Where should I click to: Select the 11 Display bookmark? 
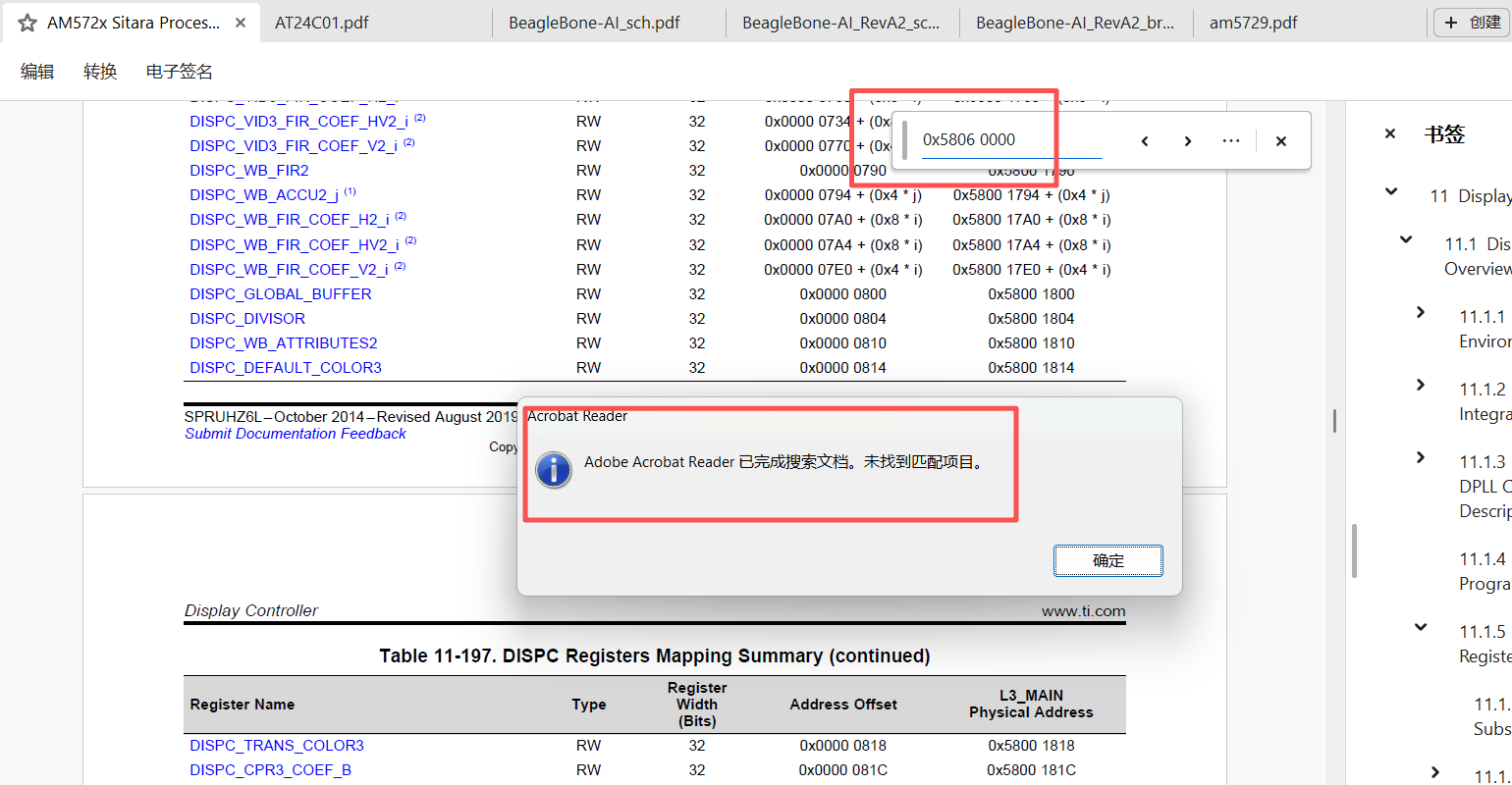1470,196
